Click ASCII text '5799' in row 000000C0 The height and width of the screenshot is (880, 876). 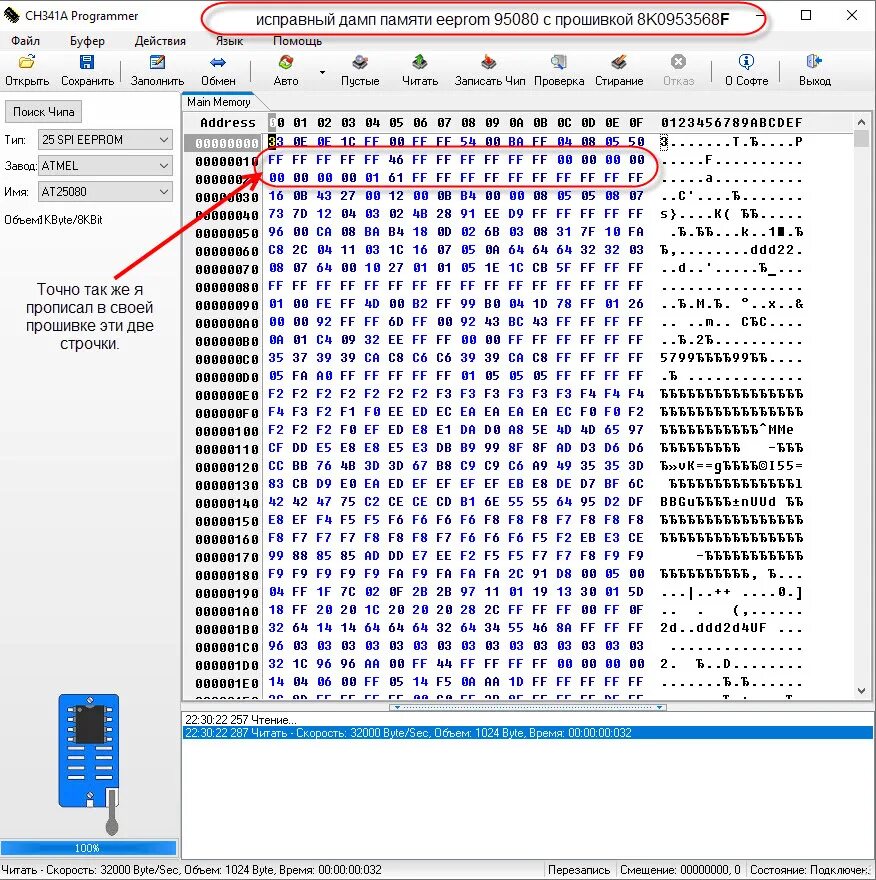[678, 358]
